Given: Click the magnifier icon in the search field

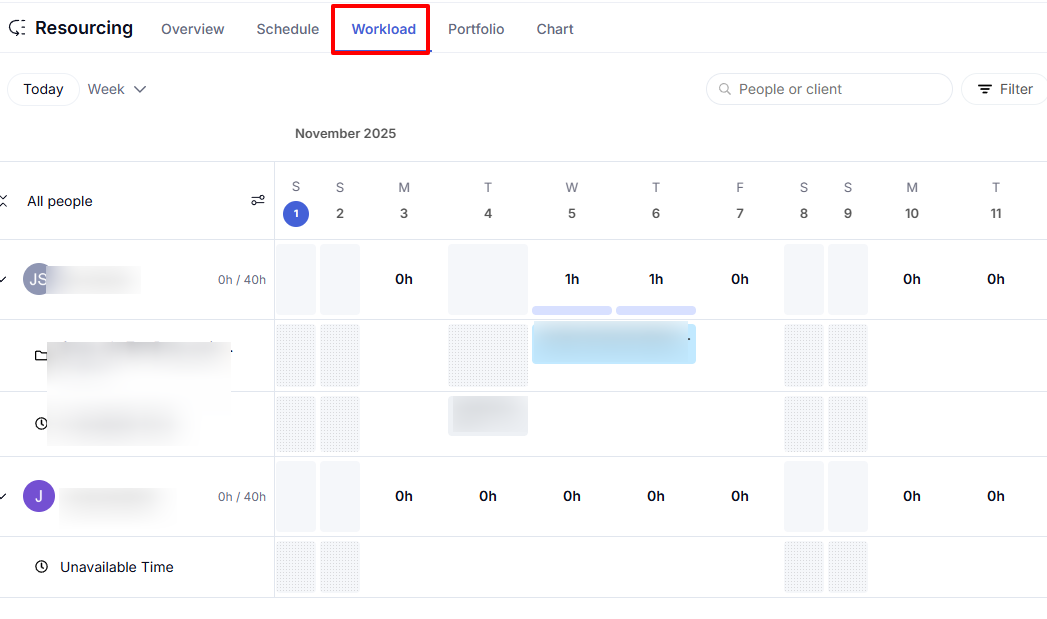Looking at the screenshot, I should pyautogui.click(x=723, y=89).
